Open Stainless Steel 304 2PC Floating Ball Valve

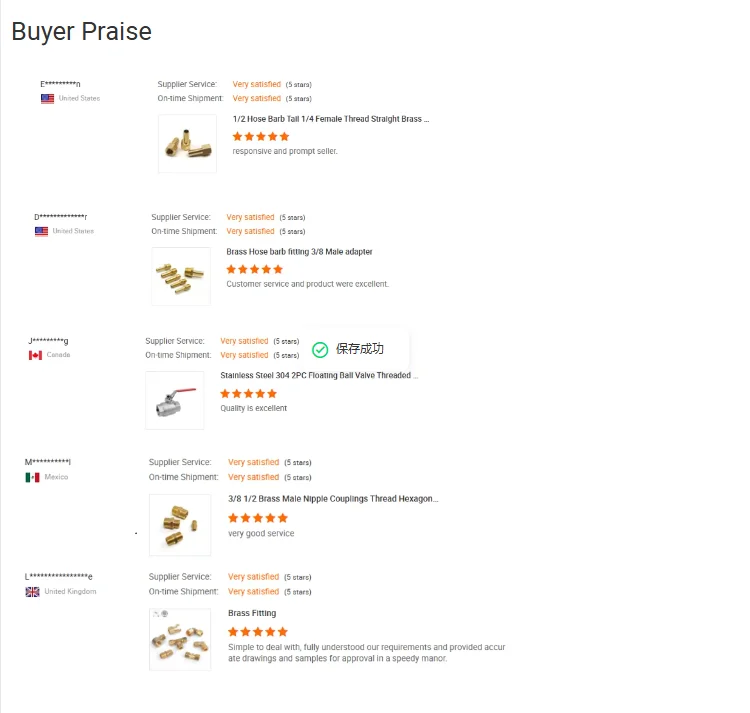coord(319,376)
